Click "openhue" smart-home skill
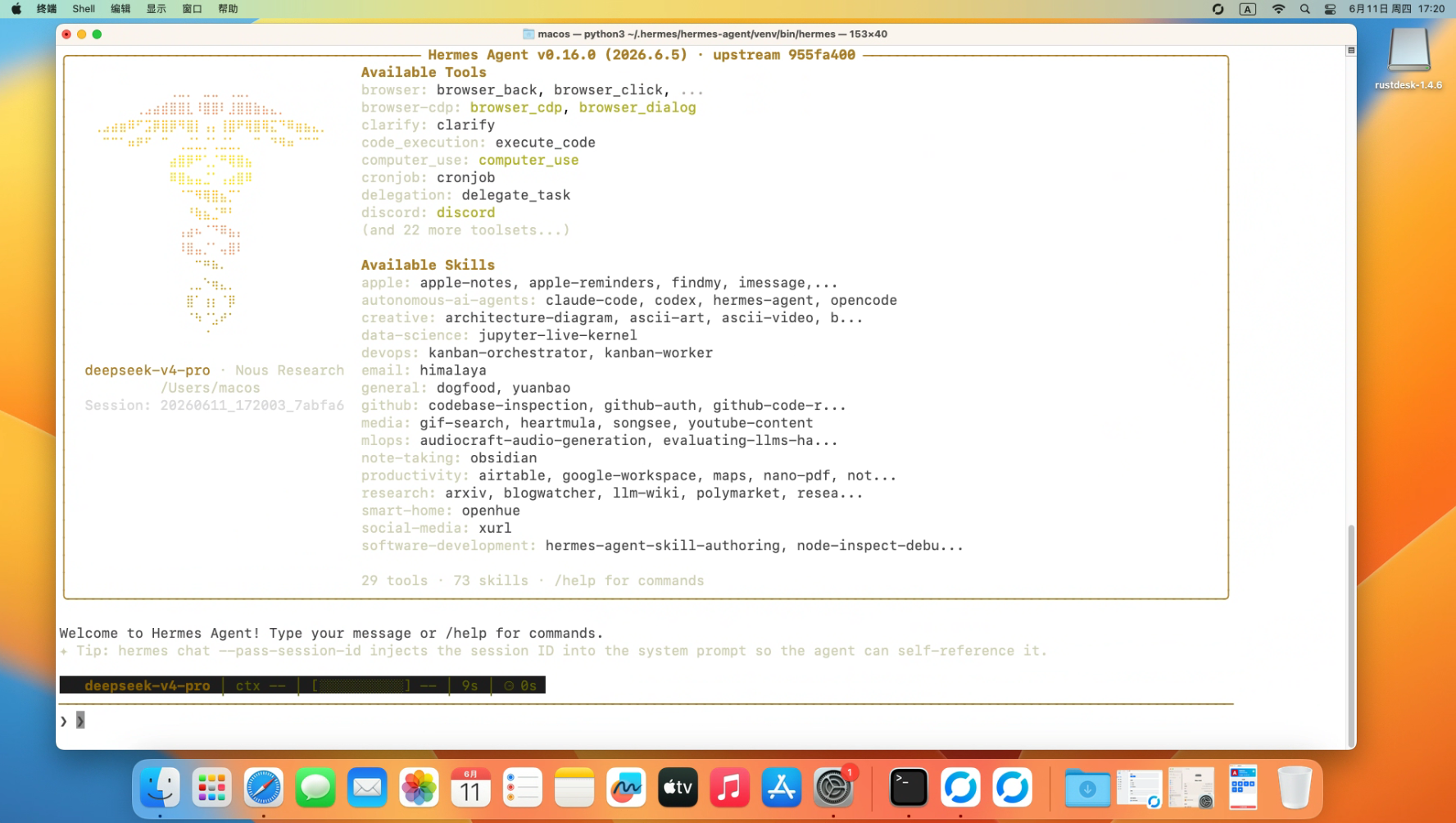The width and height of the screenshot is (1456, 823). (491, 511)
